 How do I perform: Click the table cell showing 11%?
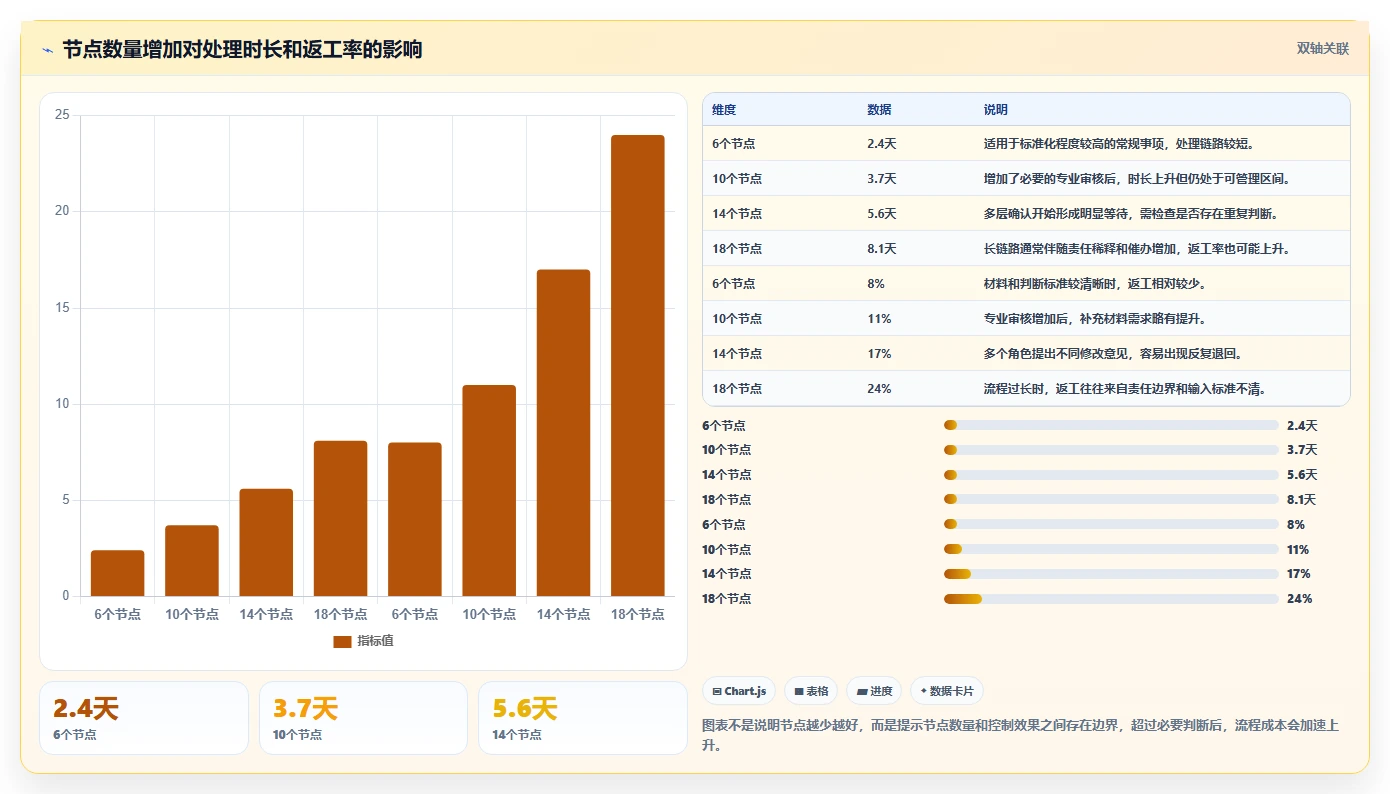tap(879, 319)
